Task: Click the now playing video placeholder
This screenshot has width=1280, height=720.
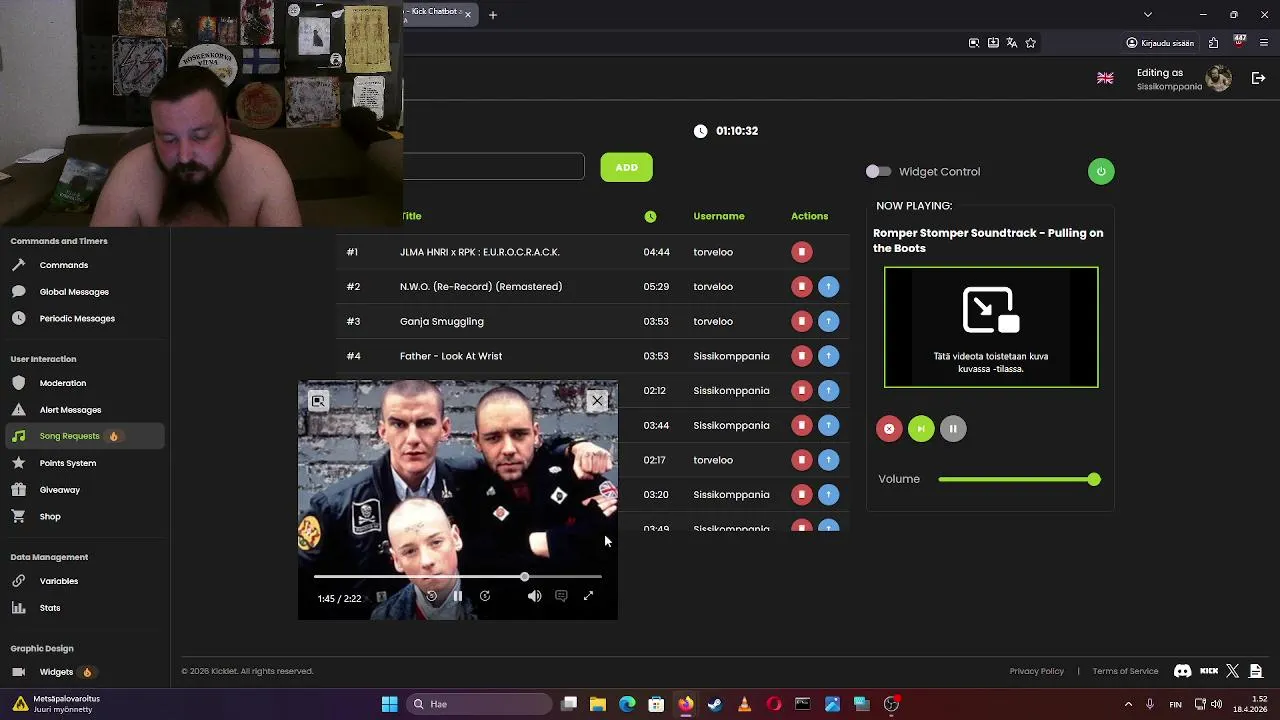Action: pos(991,327)
